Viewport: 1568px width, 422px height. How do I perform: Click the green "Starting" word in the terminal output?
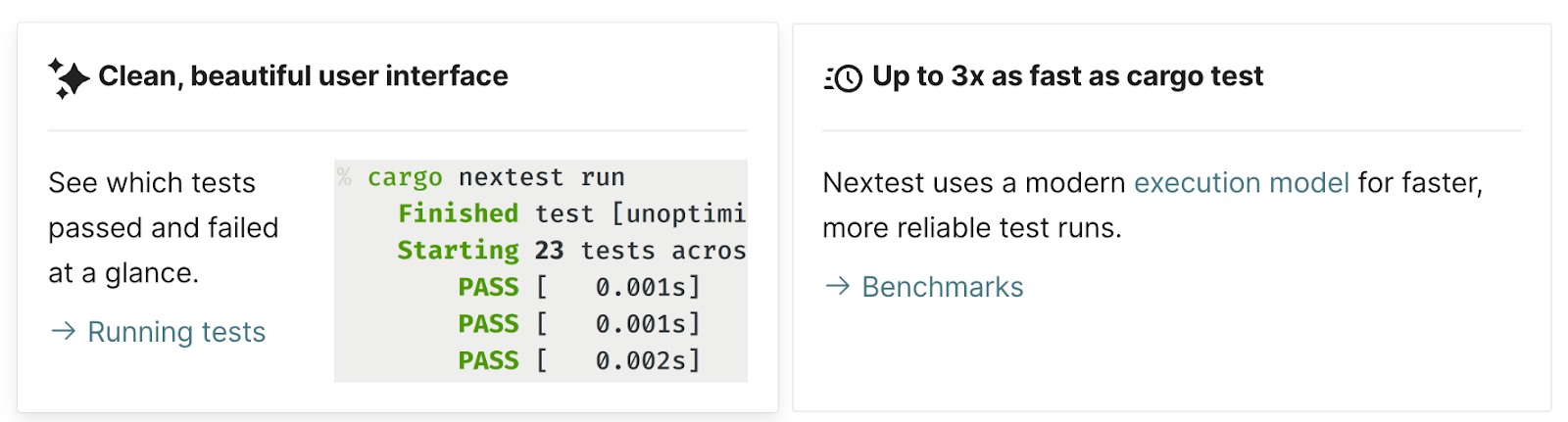click(x=458, y=251)
